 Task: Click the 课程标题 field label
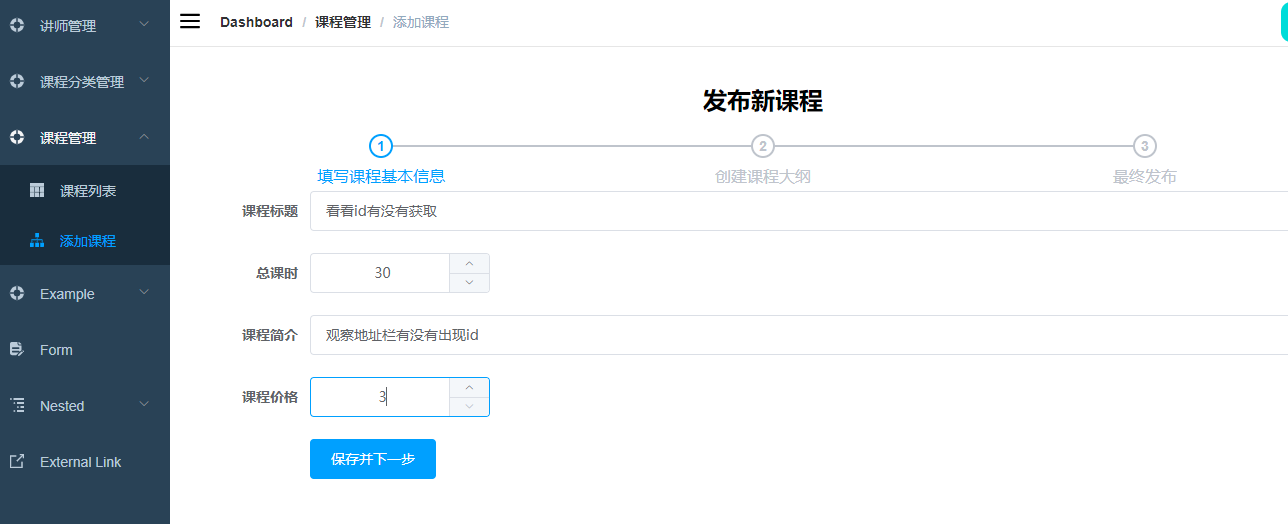click(x=270, y=211)
